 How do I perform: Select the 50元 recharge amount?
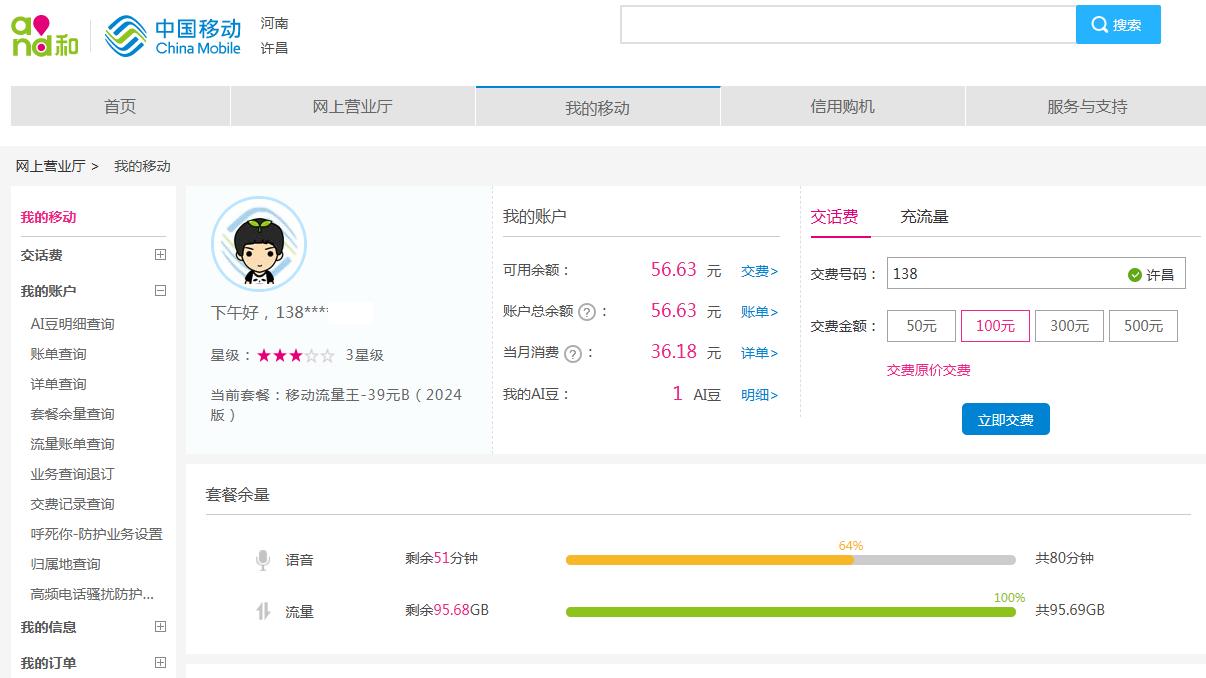[921, 326]
